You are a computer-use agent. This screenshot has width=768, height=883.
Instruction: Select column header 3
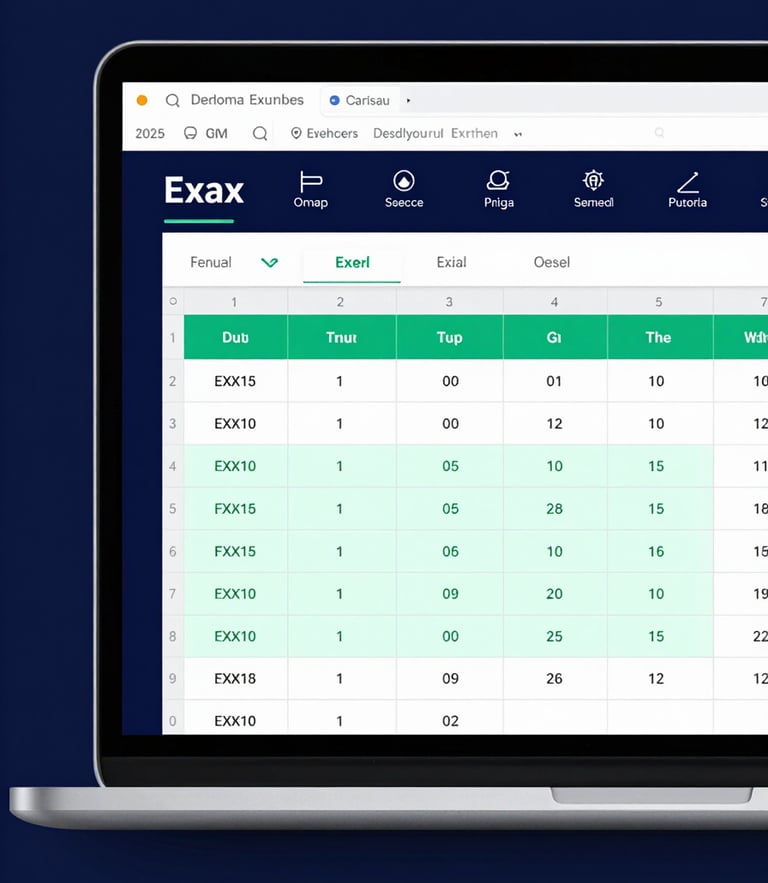coord(449,302)
